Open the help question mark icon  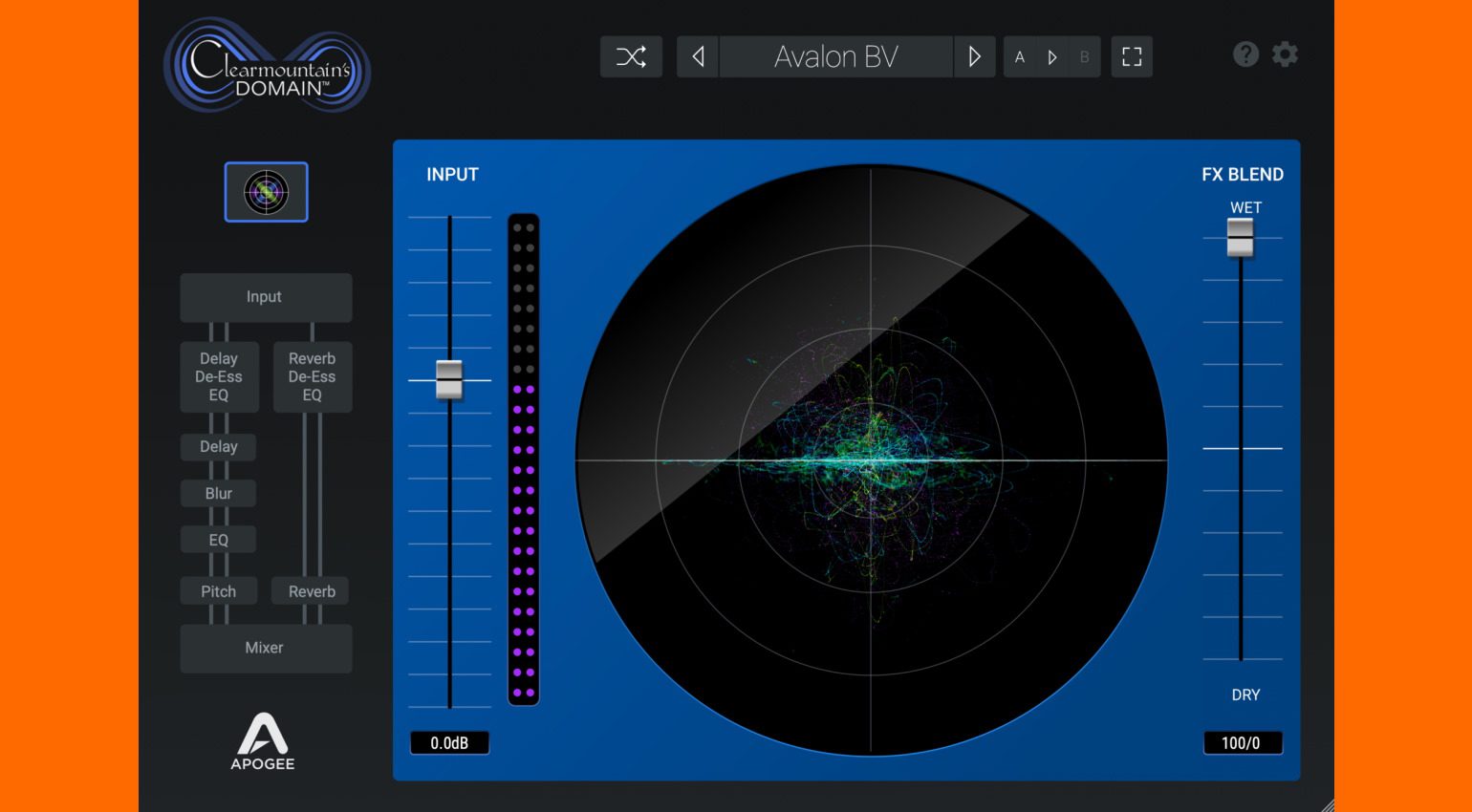tap(1245, 54)
